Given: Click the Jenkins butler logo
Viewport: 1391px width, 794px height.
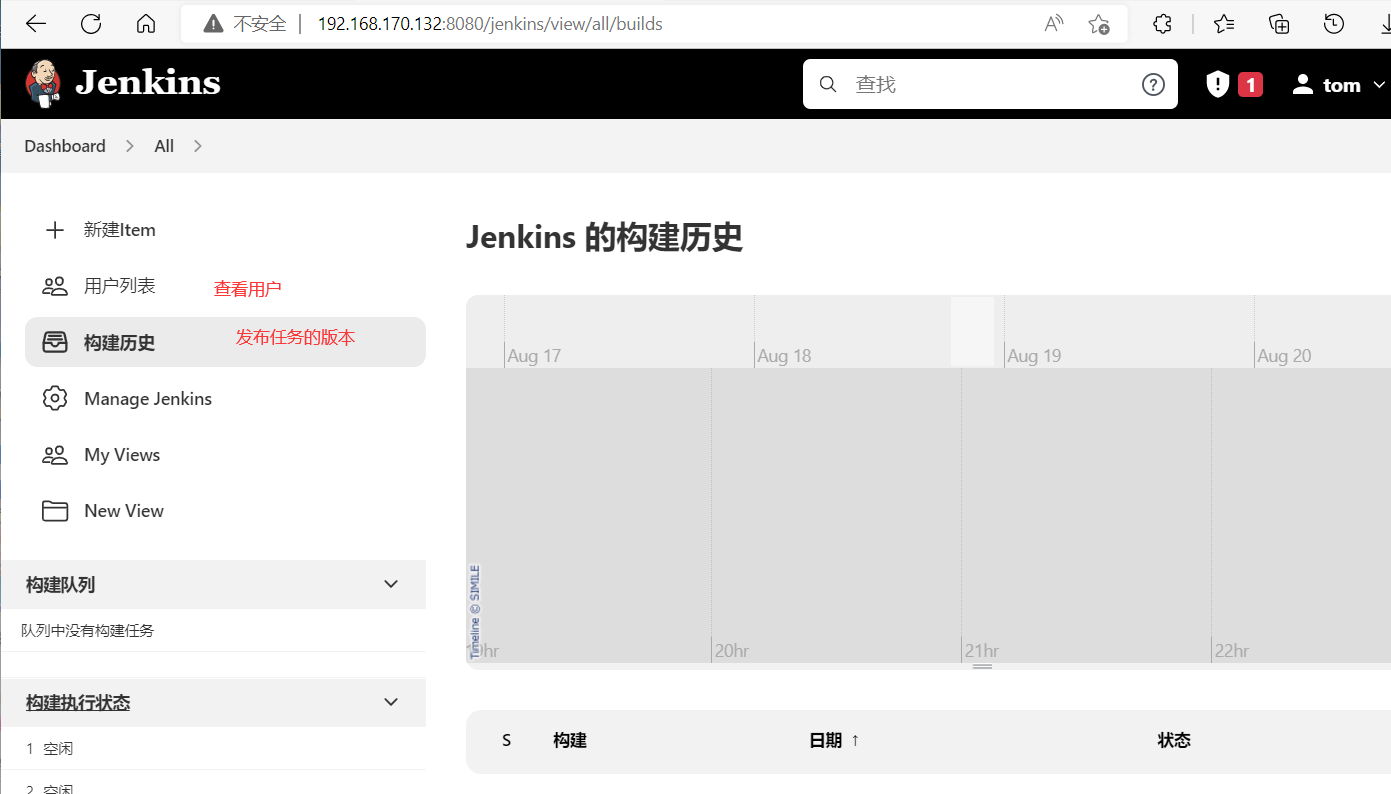Looking at the screenshot, I should pos(42,84).
